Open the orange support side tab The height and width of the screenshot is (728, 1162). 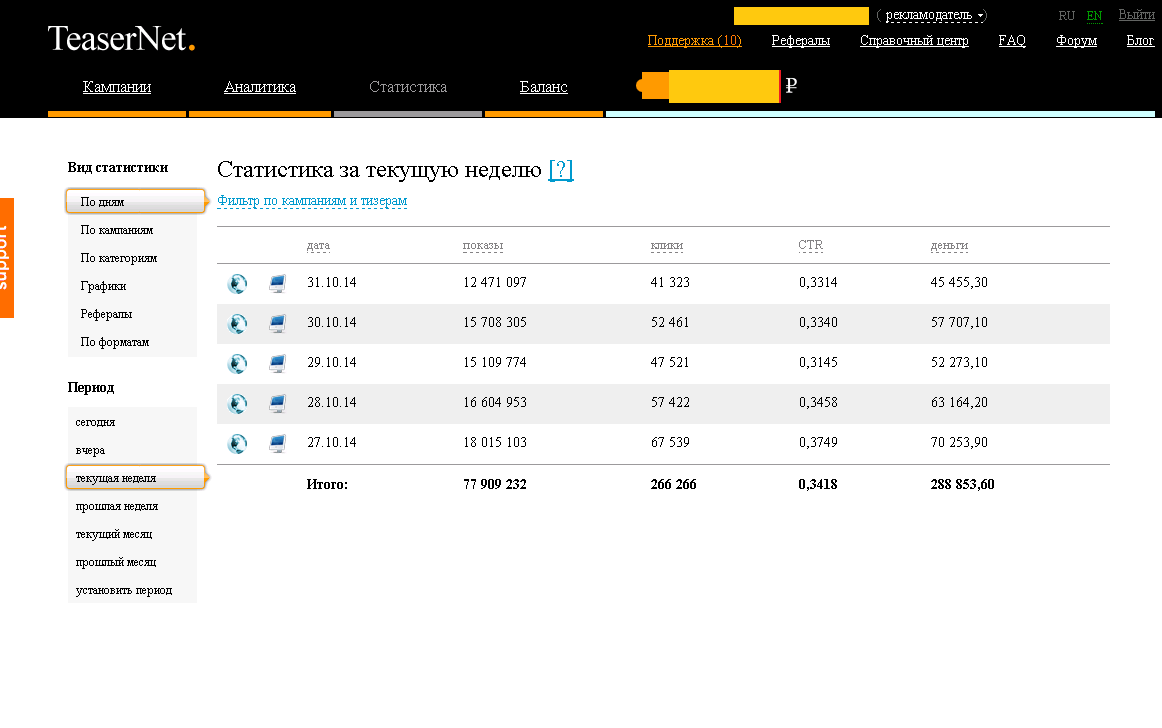tap(6, 257)
